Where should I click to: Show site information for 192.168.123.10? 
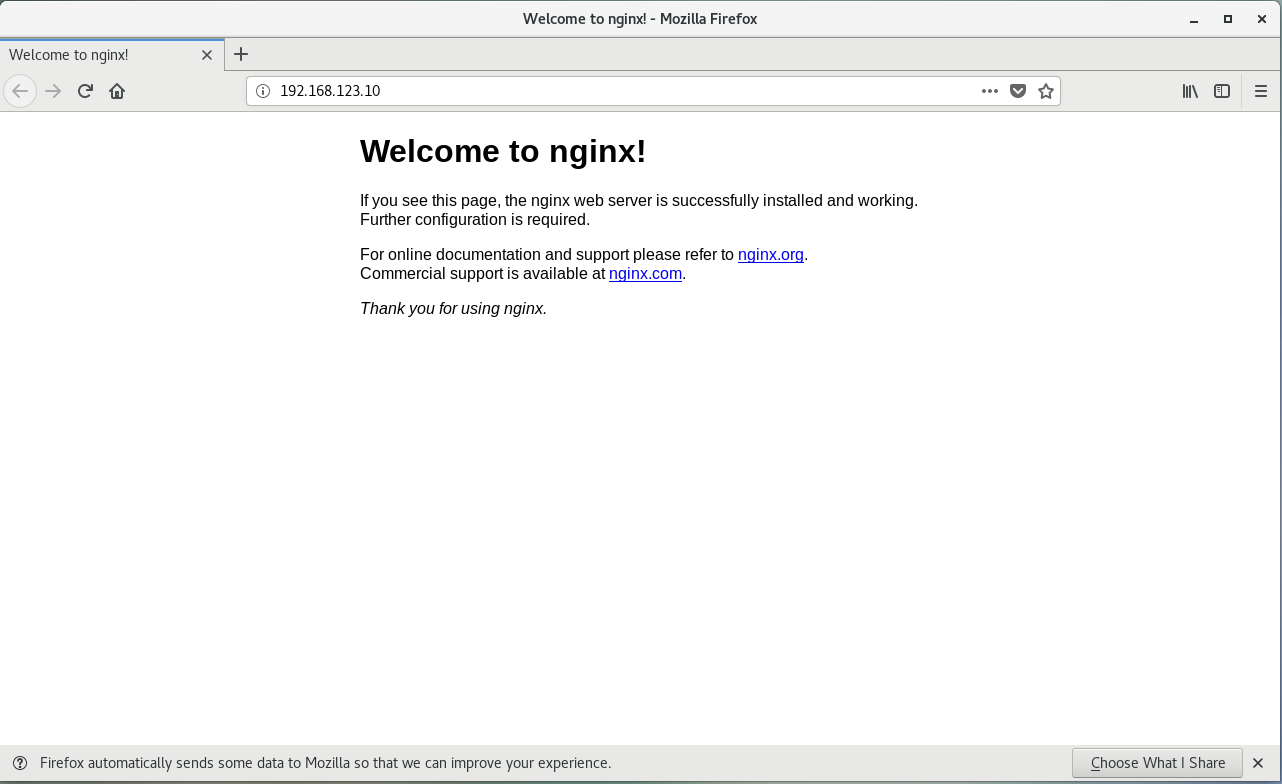[x=263, y=91]
